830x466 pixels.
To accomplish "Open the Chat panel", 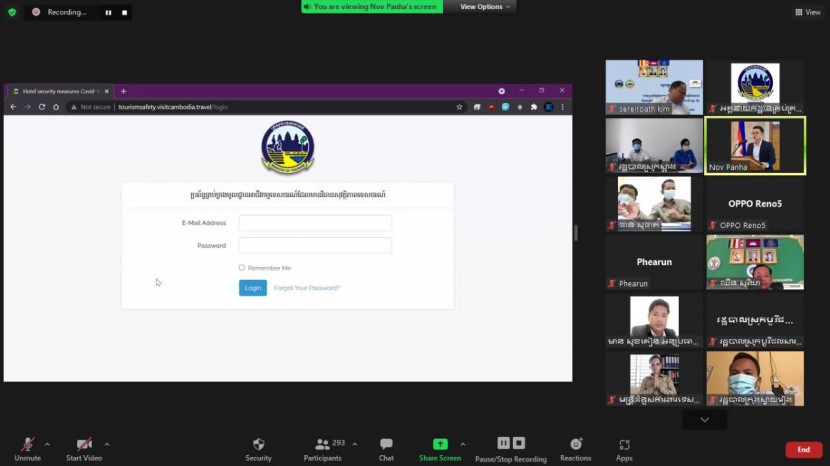I will 386,445.
